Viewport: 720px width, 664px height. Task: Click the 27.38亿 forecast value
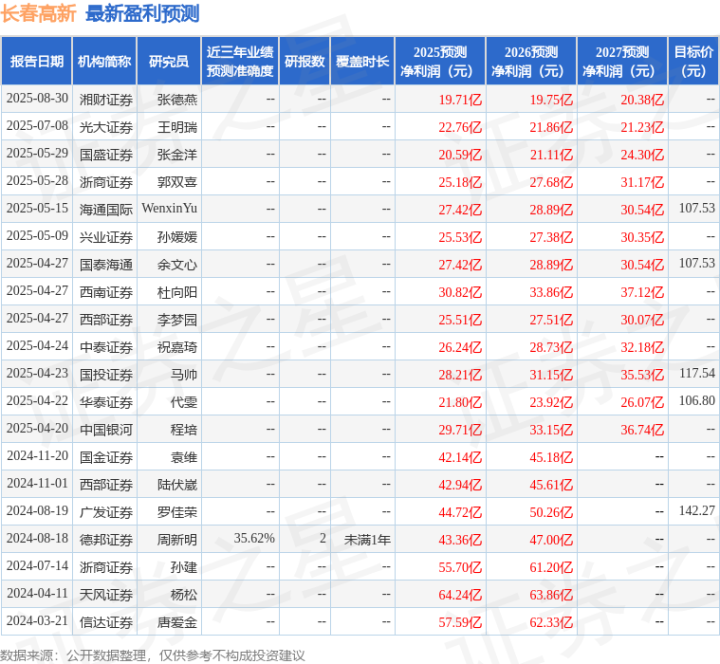[x=551, y=237]
